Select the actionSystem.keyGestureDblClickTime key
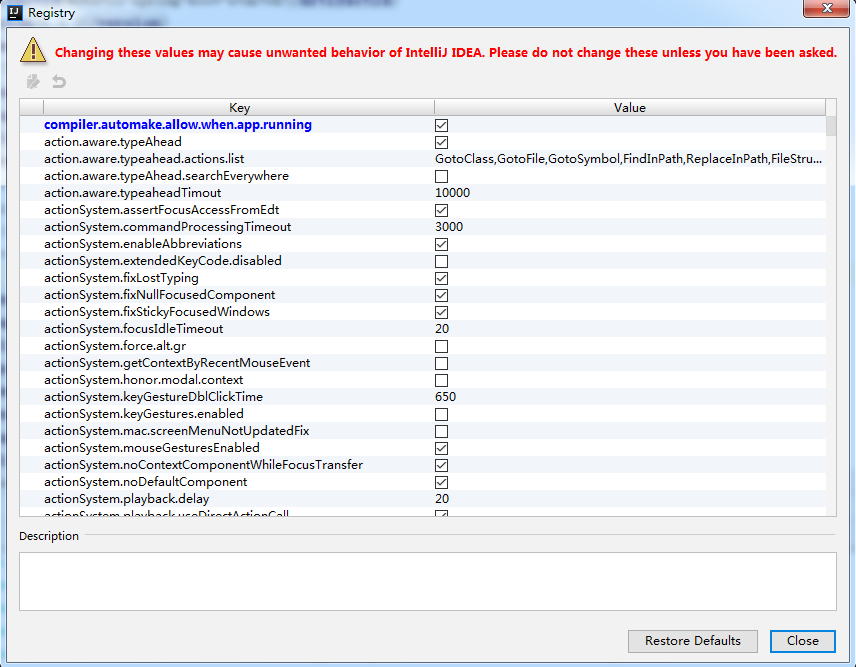 (153, 397)
